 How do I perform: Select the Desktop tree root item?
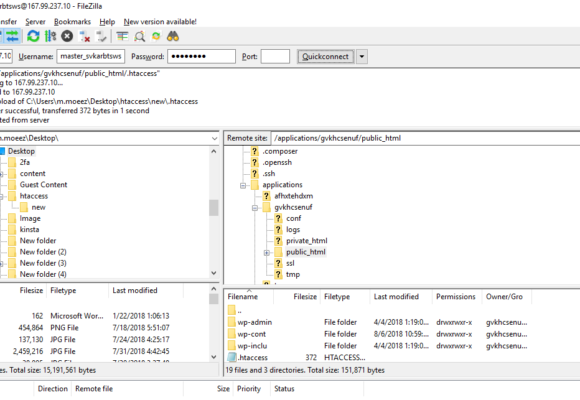[21, 151]
